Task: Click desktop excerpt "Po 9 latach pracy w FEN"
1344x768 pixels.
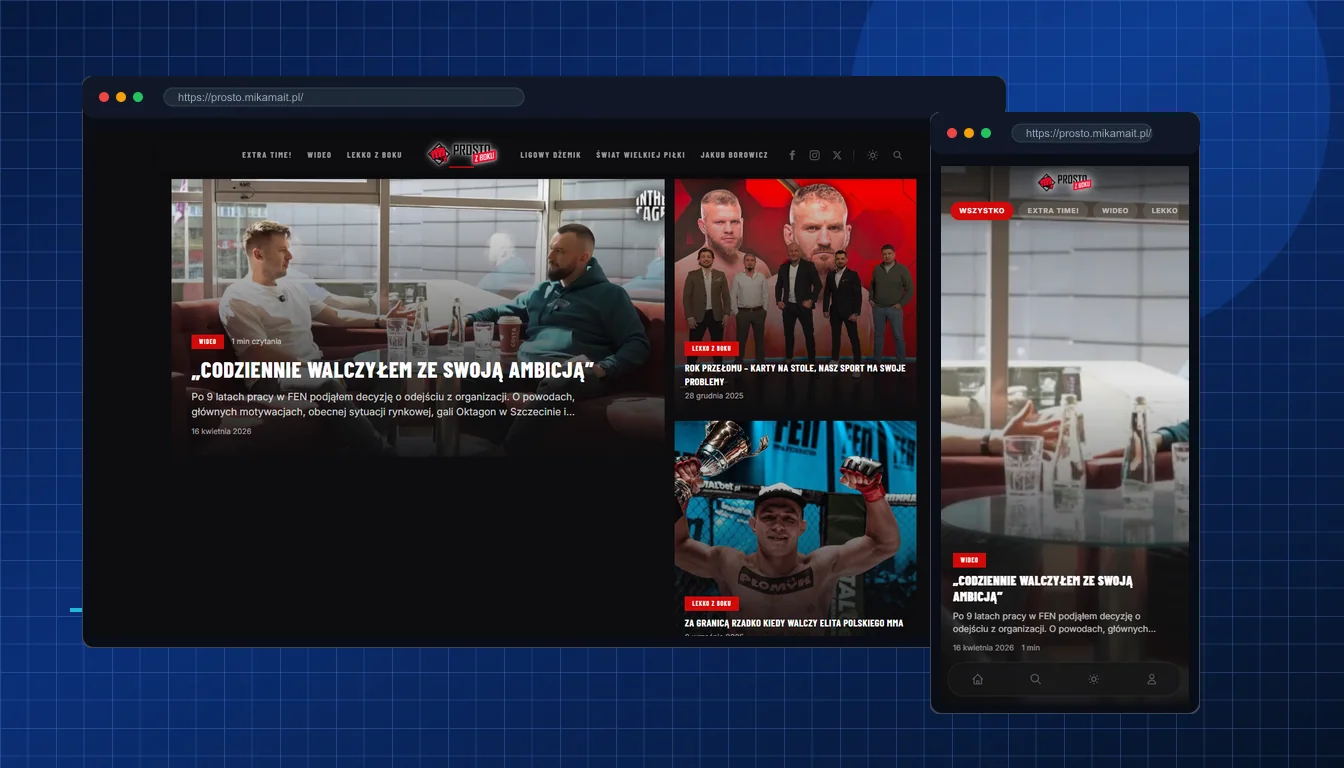Action: [x=383, y=404]
